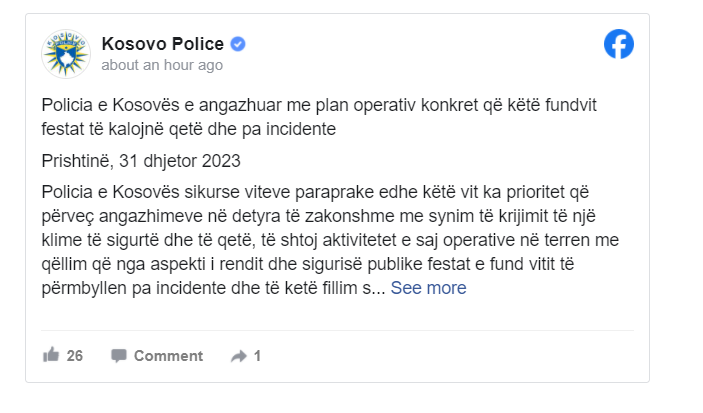703x413 pixels.
Task: Click the truncated text 'përmbyllen pa incidente dhe'
Action: coord(213,288)
